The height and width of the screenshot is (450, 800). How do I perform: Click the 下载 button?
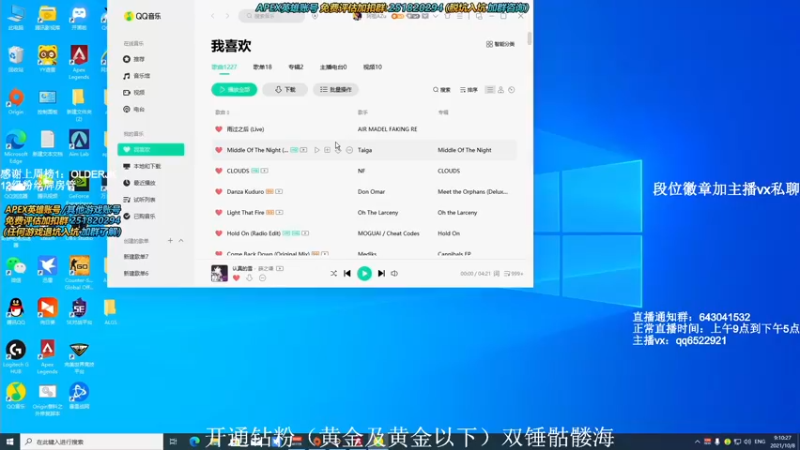[x=285, y=90]
